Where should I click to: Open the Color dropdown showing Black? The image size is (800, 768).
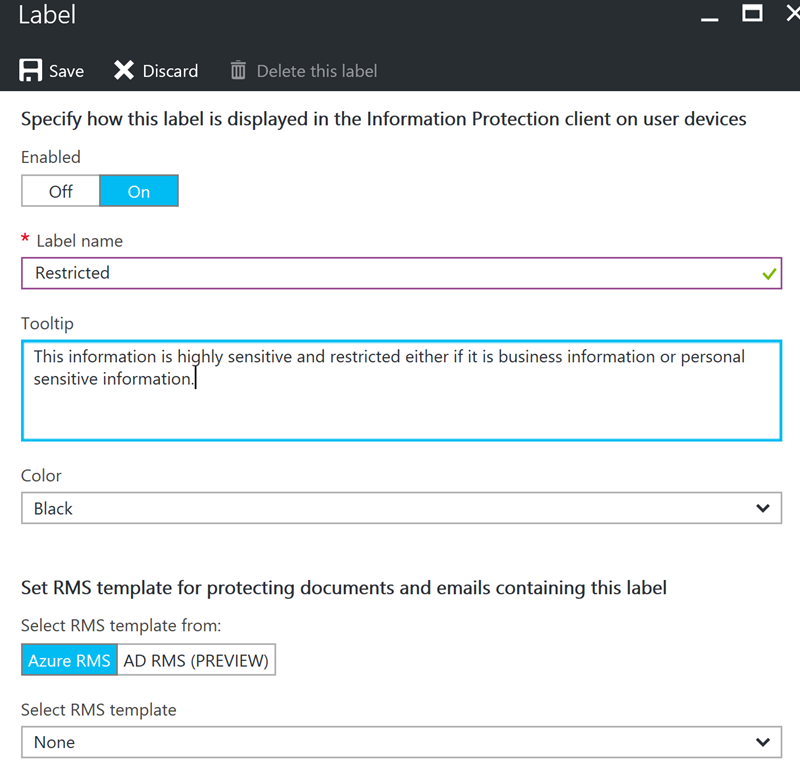pyautogui.click(x=402, y=508)
